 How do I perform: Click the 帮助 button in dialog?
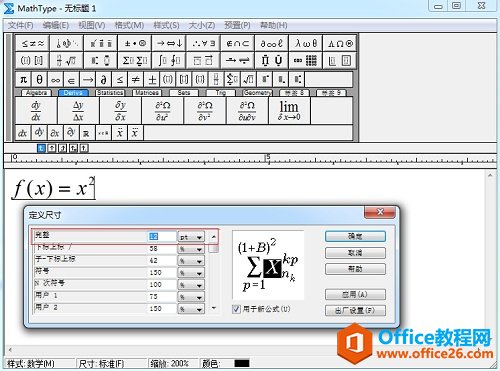tap(355, 269)
